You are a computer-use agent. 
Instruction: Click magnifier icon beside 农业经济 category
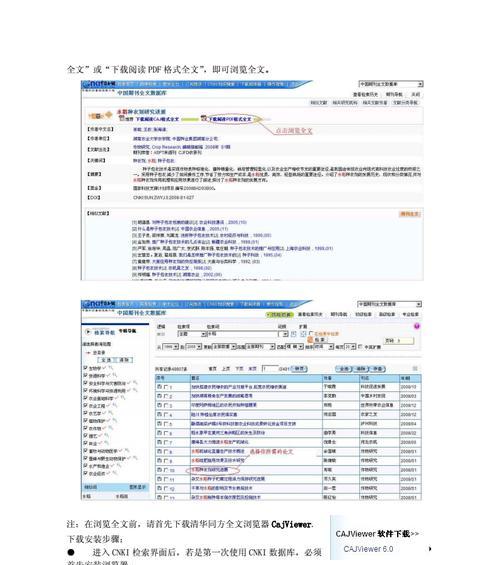tap(115, 473)
